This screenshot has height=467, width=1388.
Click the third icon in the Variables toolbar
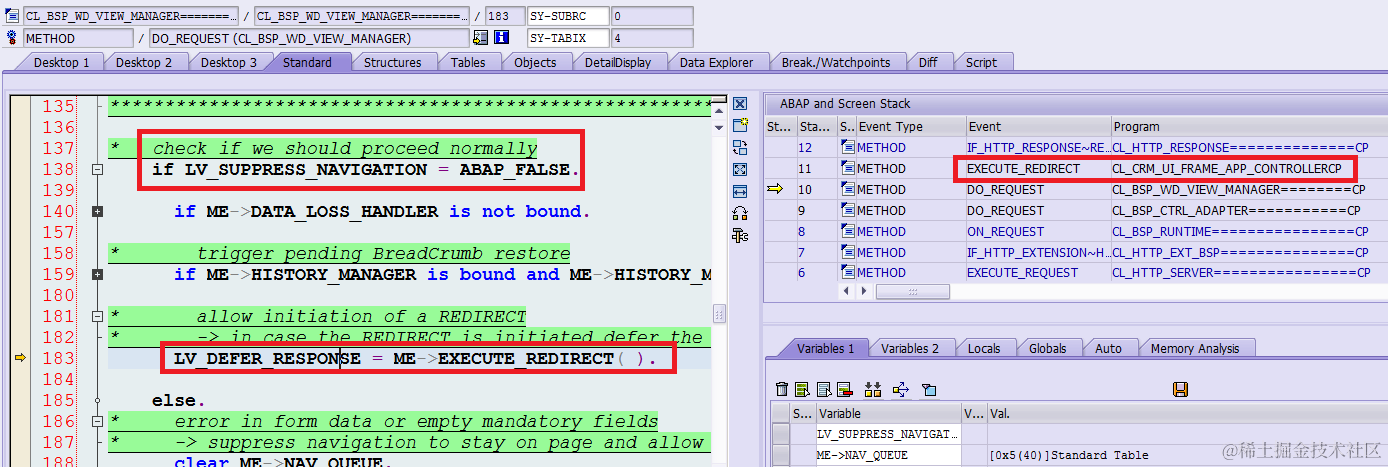824,389
